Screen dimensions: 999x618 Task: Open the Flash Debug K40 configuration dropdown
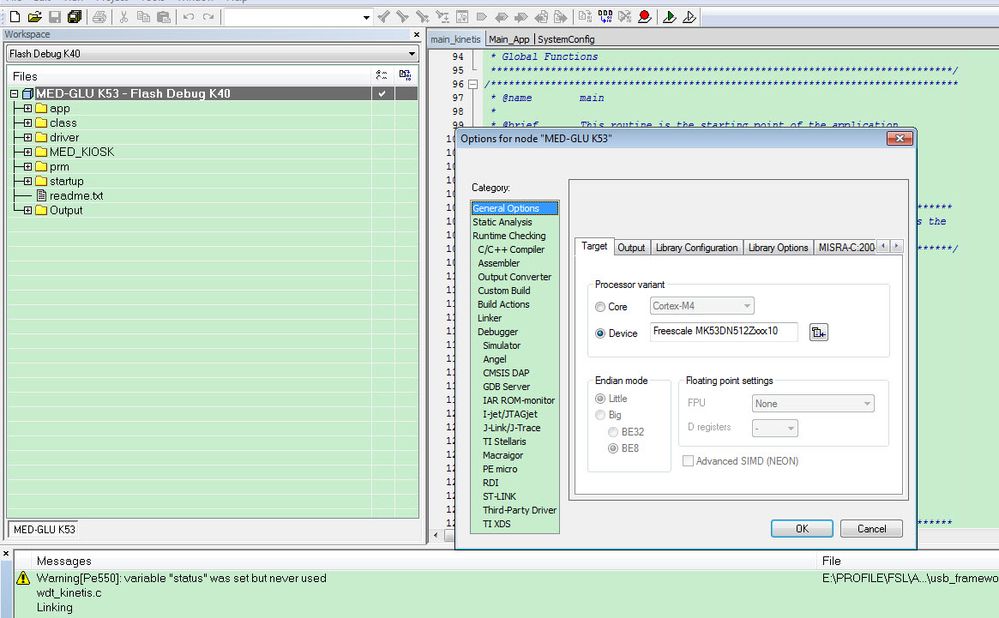tap(412, 54)
